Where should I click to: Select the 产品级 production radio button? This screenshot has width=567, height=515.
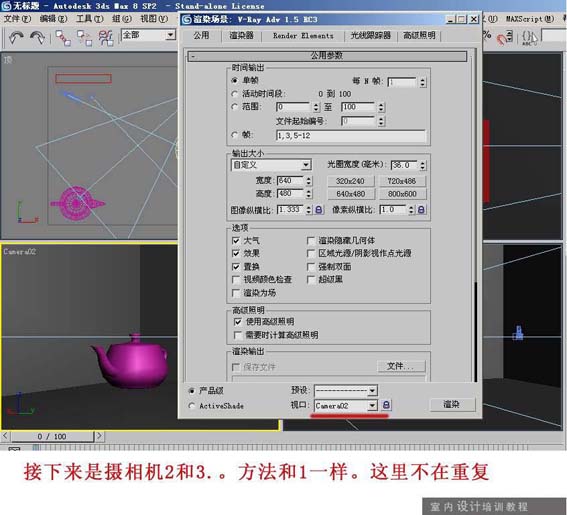[x=192, y=391]
